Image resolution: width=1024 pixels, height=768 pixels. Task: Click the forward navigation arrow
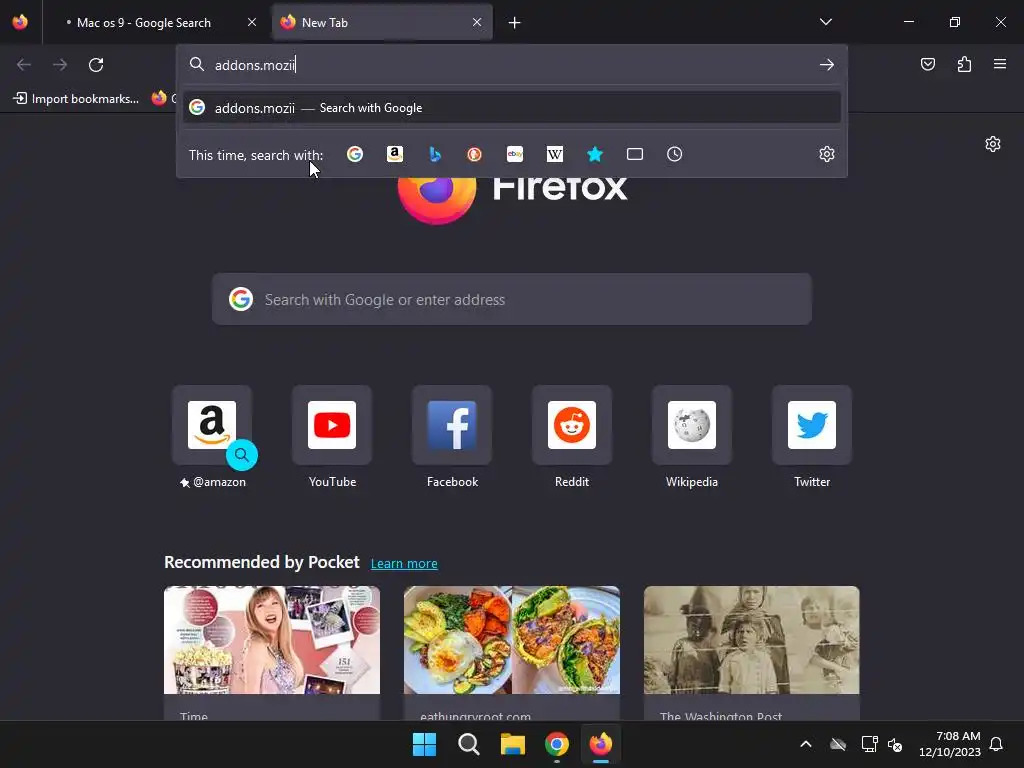point(60,65)
